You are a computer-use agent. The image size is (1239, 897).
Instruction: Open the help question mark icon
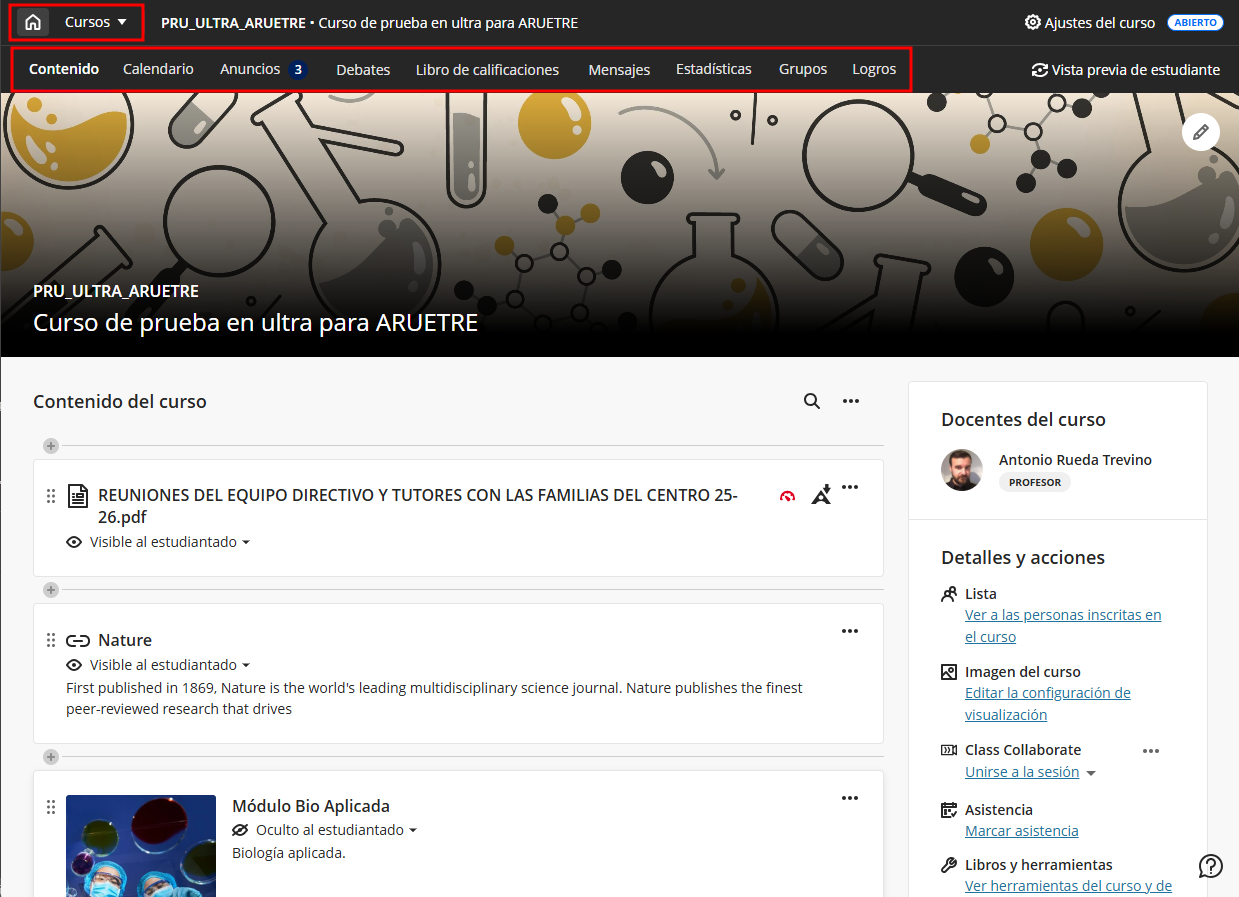coord(1211,866)
